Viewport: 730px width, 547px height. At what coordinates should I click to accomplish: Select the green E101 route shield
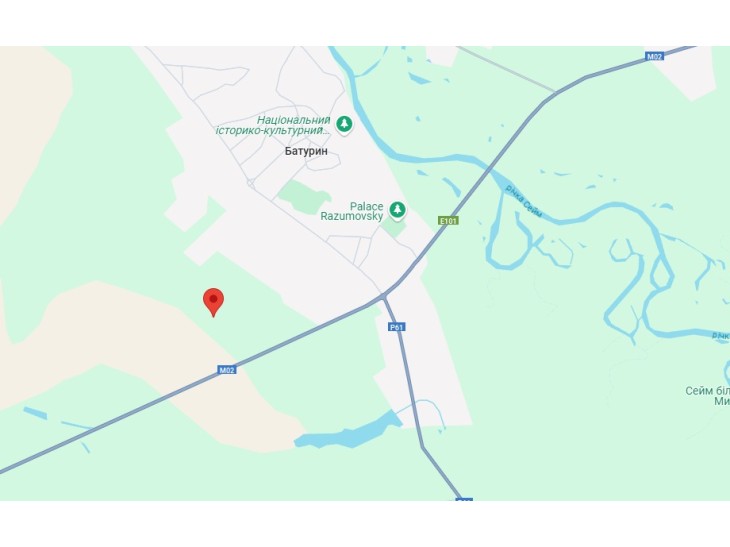[x=448, y=221]
